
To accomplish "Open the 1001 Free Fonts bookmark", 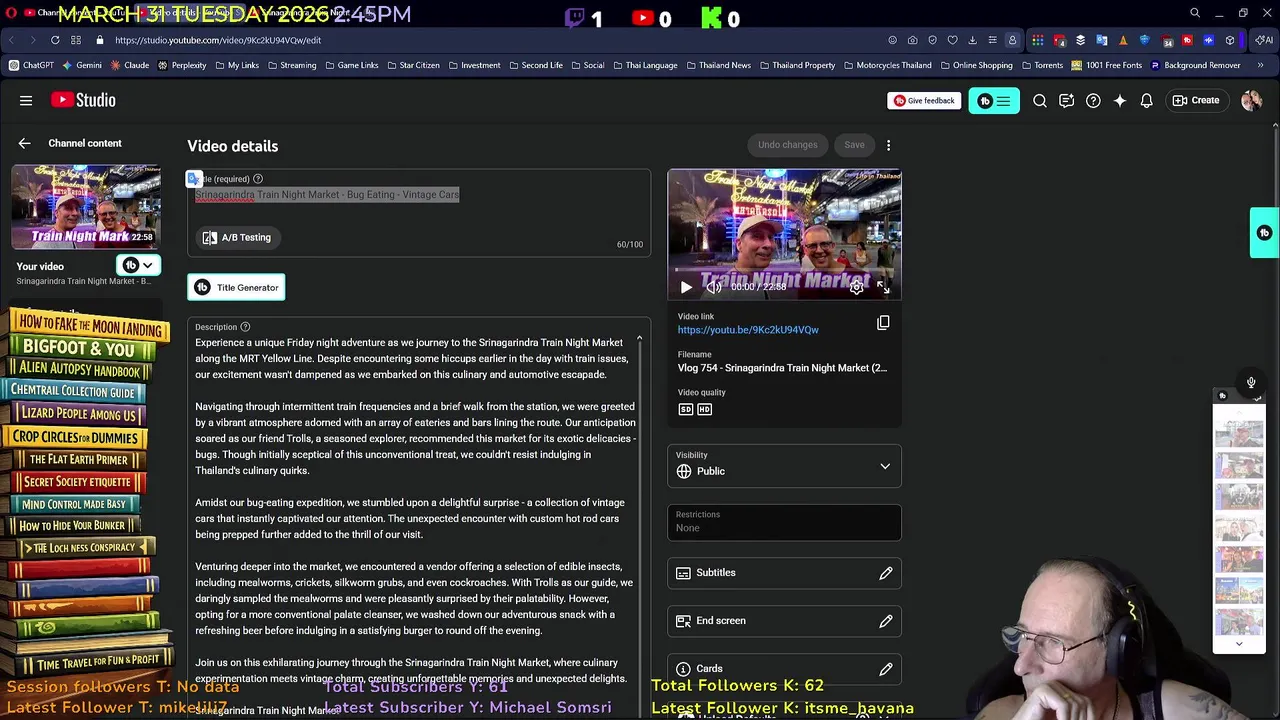I will pyautogui.click(x=1107, y=65).
